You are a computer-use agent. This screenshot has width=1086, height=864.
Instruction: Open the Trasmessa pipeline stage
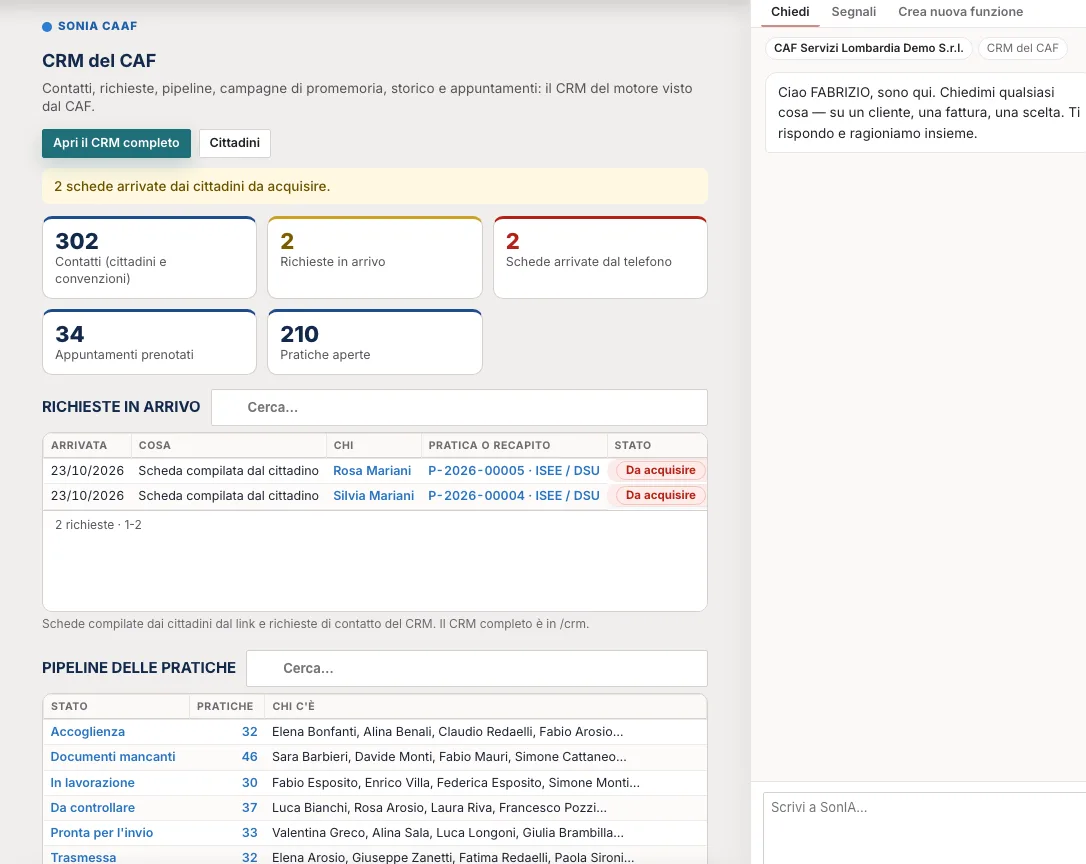(83, 857)
